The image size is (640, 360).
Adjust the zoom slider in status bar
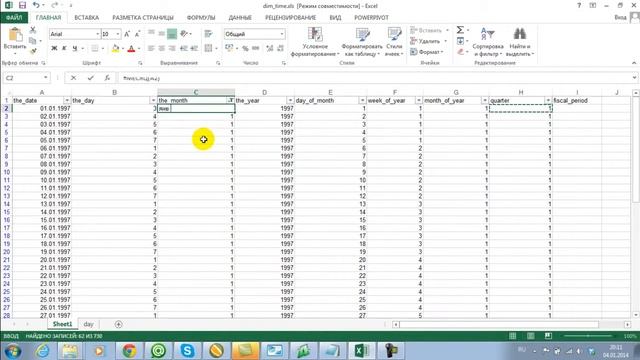588,336
